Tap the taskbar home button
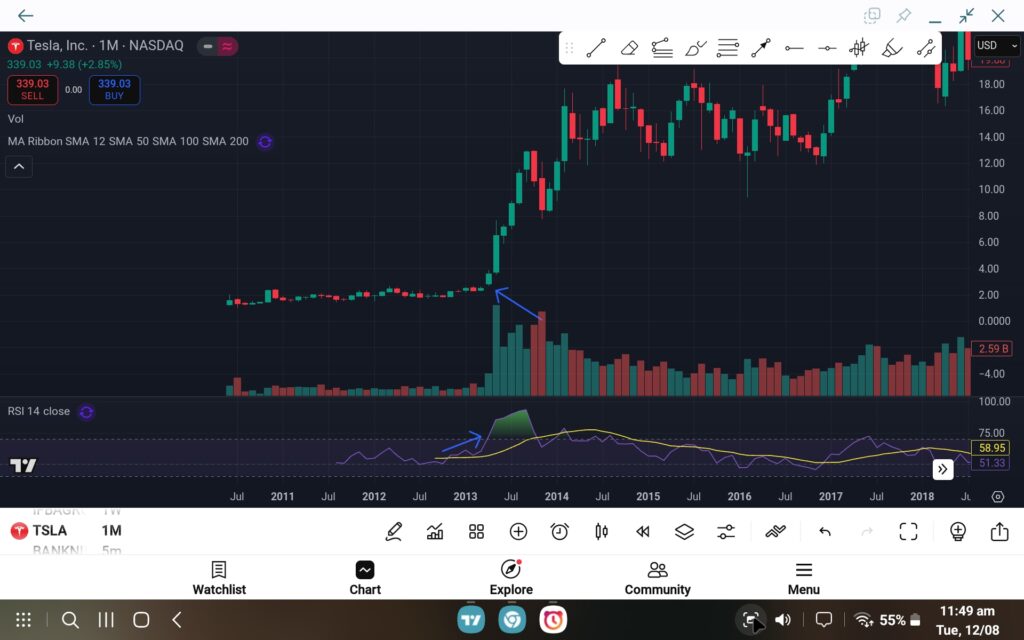The width and height of the screenshot is (1024, 640). 141,620
